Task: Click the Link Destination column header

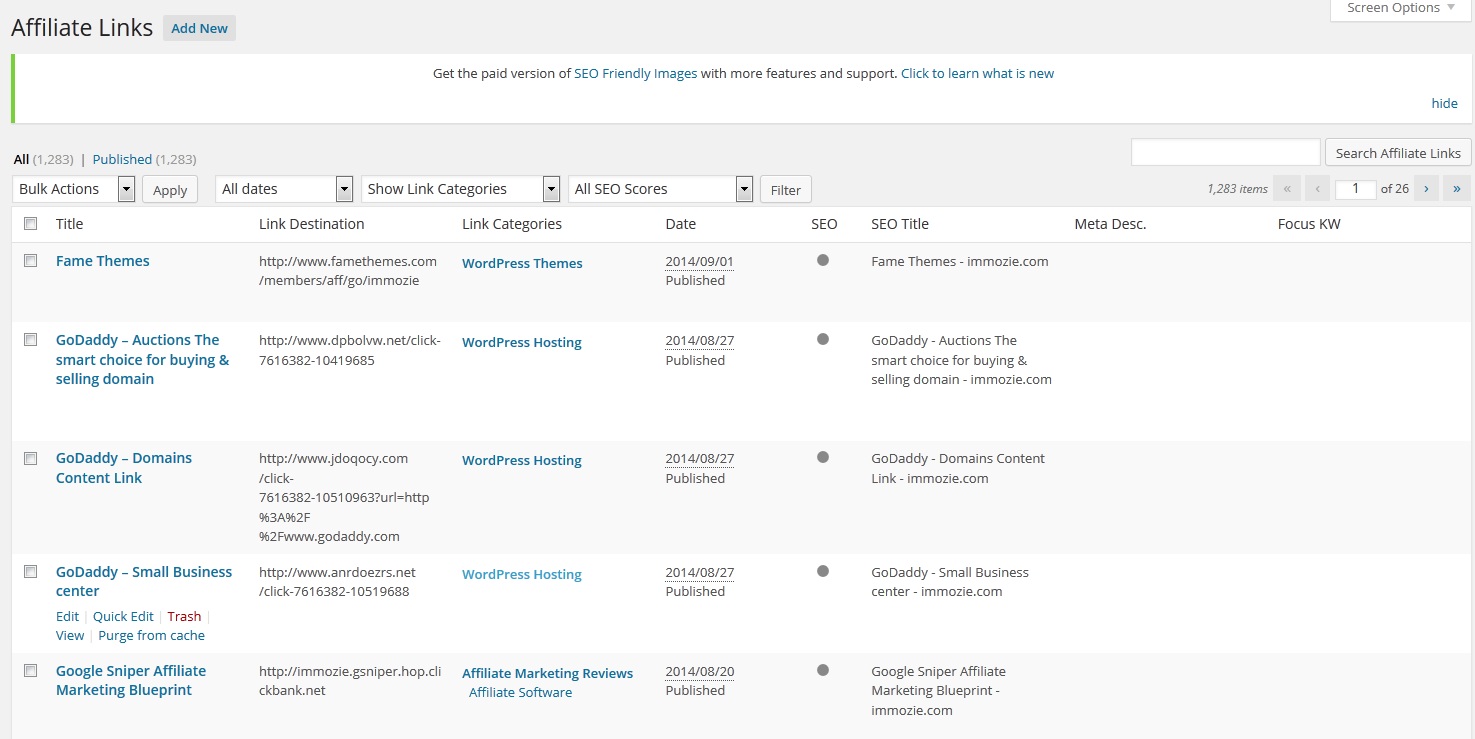Action: click(312, 224)
